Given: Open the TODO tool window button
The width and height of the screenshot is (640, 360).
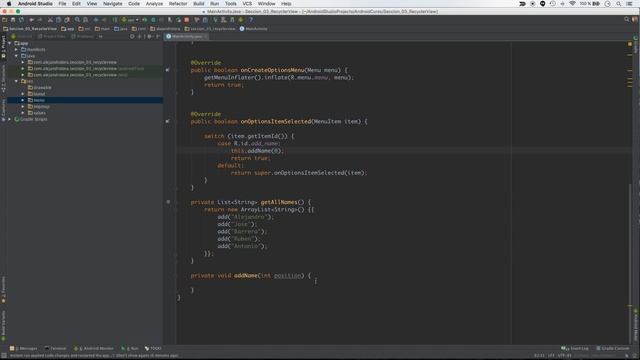Looking at the screenshot, I should [153, 349].
